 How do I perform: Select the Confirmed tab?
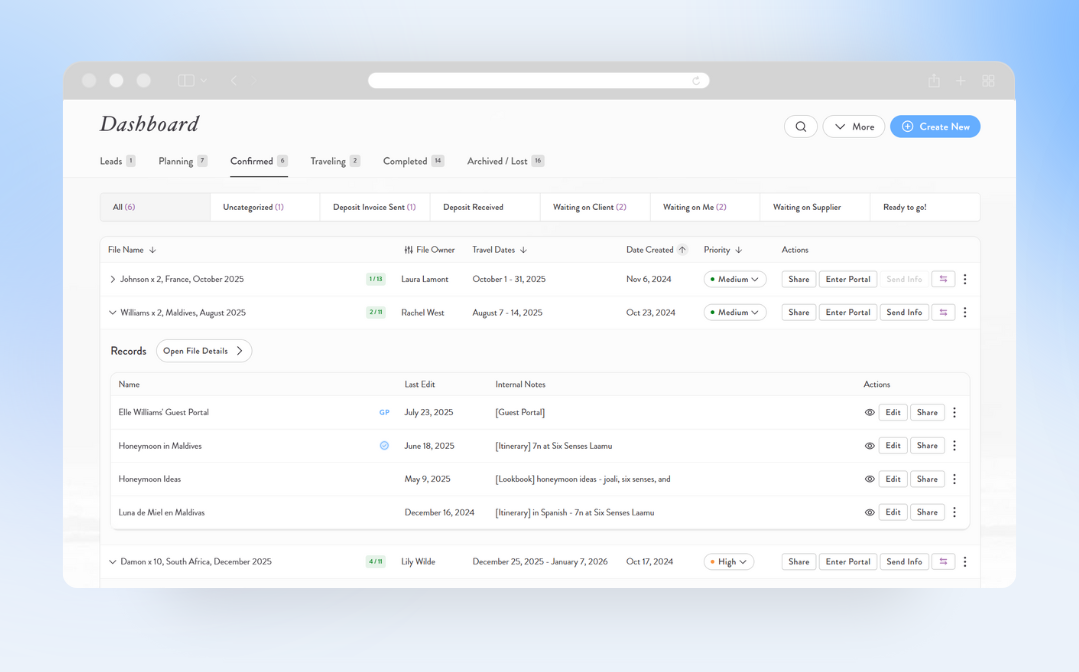tap(259, 161)
